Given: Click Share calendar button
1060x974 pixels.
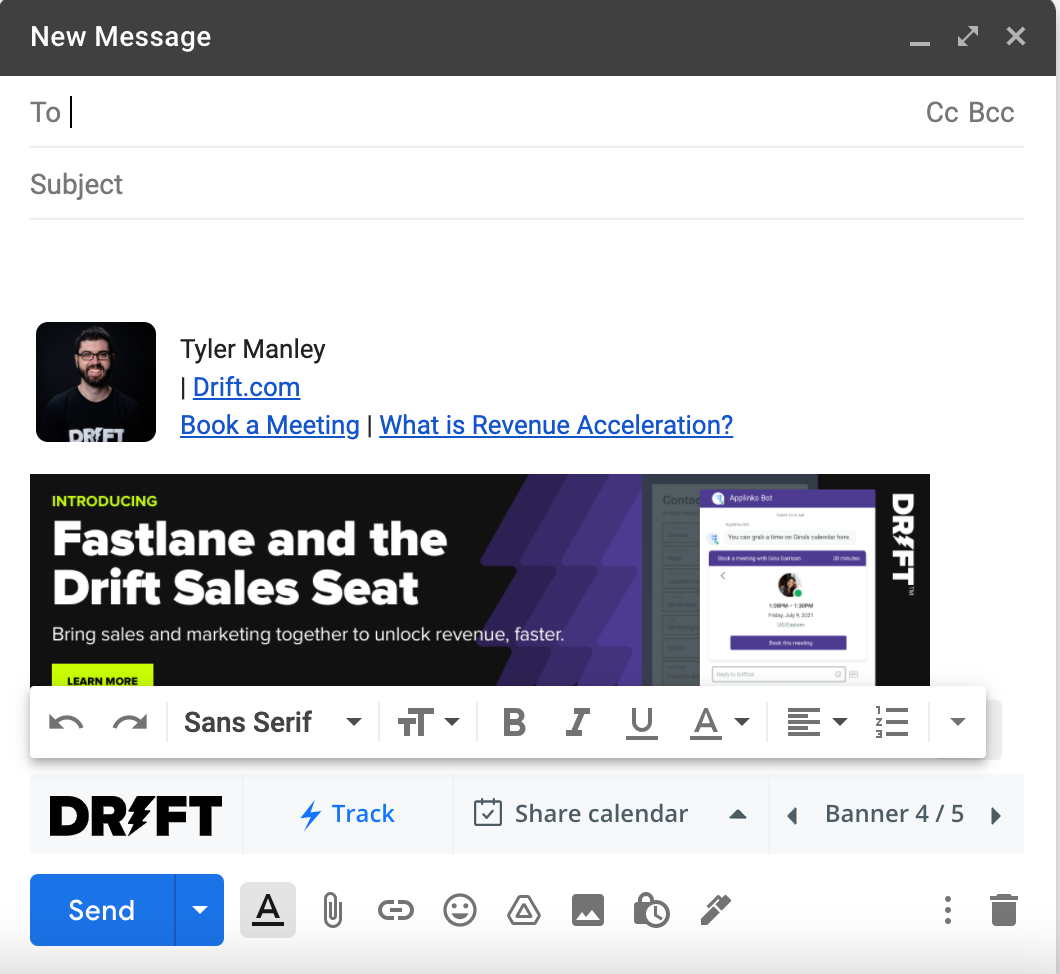Looking at the screenshot, I should (581, 814).
